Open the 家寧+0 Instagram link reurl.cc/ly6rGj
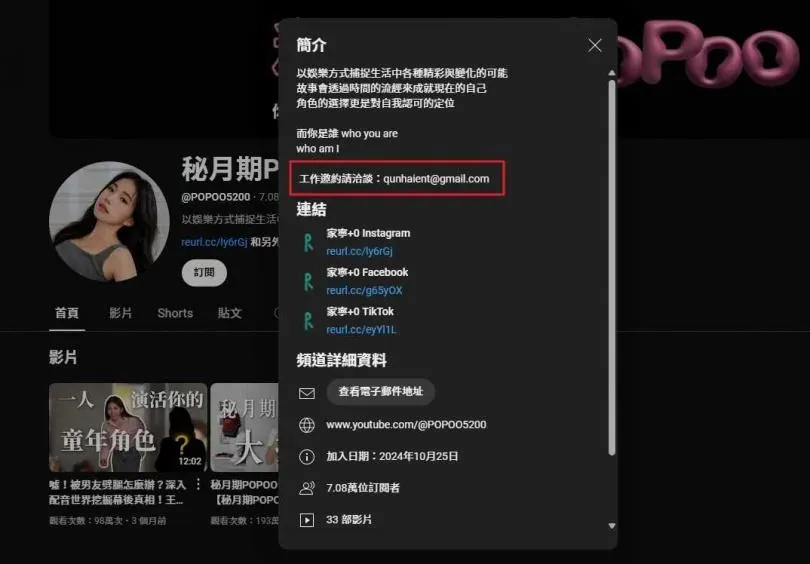Screen dimensions: 810x564 [x=359, y=251]
